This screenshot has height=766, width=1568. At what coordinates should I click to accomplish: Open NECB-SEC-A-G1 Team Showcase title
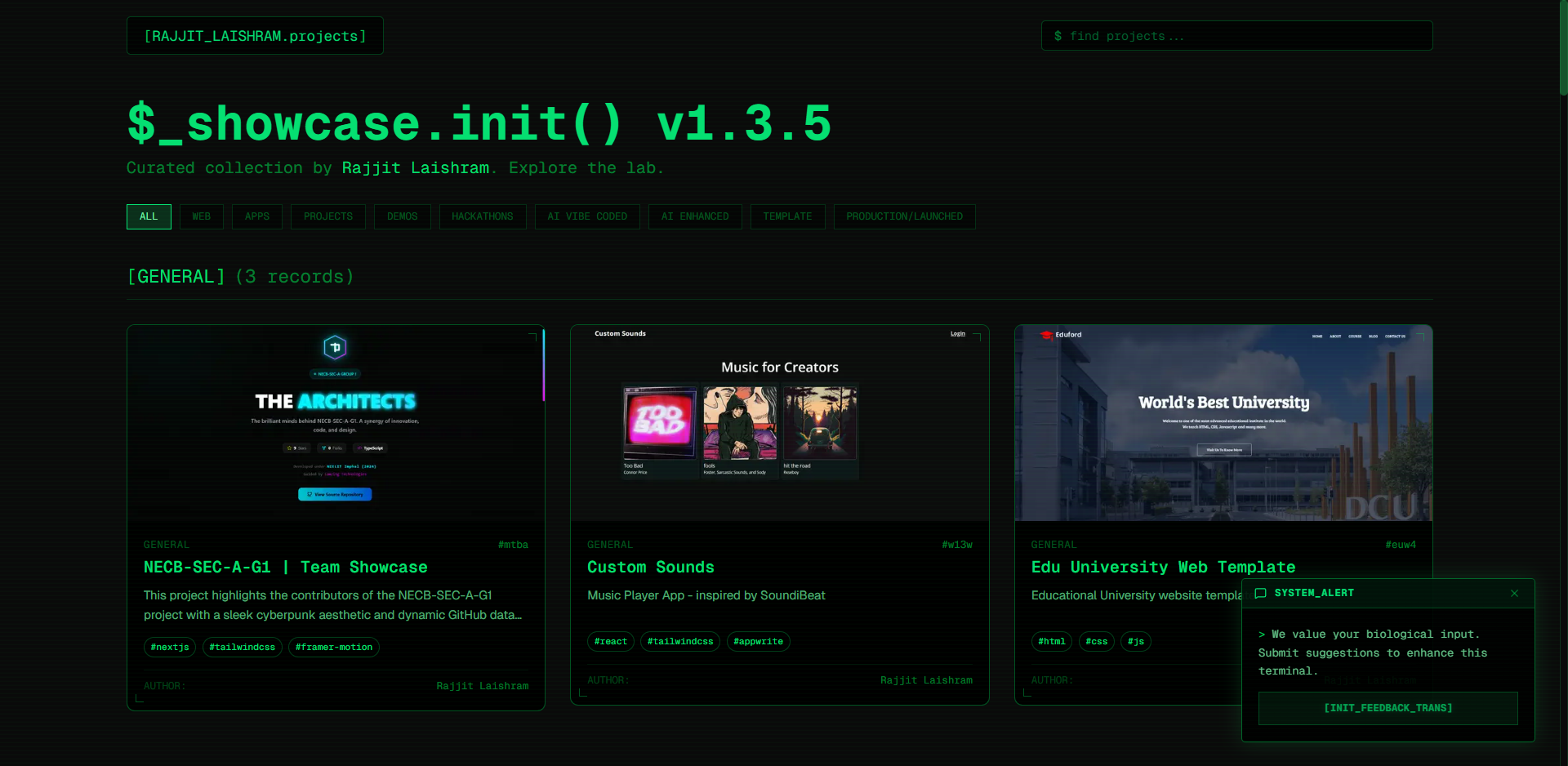(286, 568)
